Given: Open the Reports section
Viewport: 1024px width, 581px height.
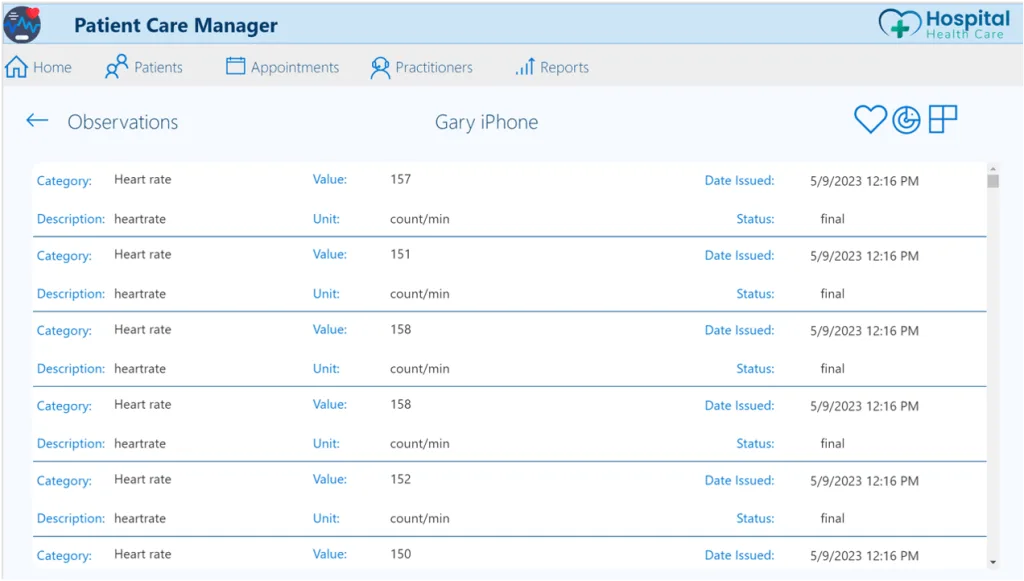Looking at the screenshot, I should click(552, 67).
